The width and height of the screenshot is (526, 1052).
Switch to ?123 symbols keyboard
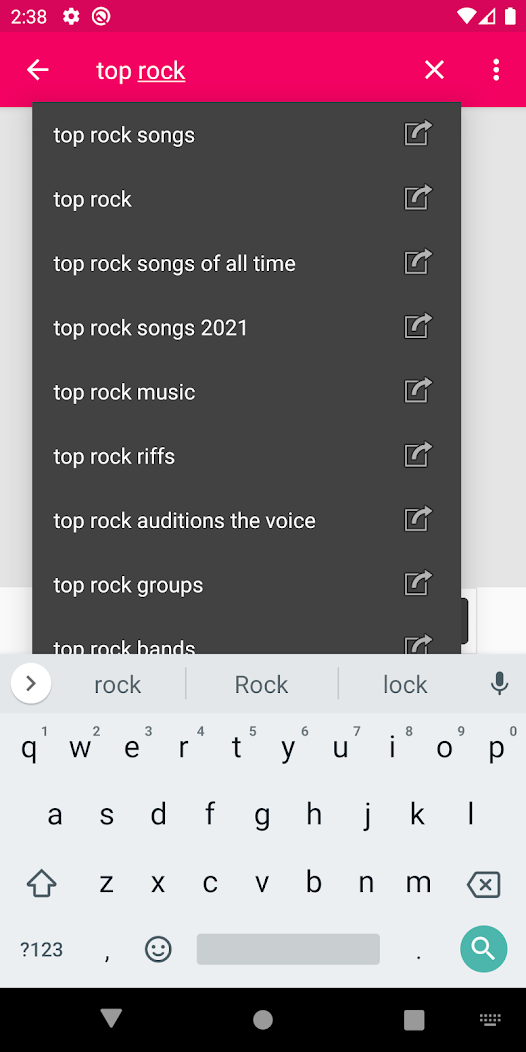42,949
